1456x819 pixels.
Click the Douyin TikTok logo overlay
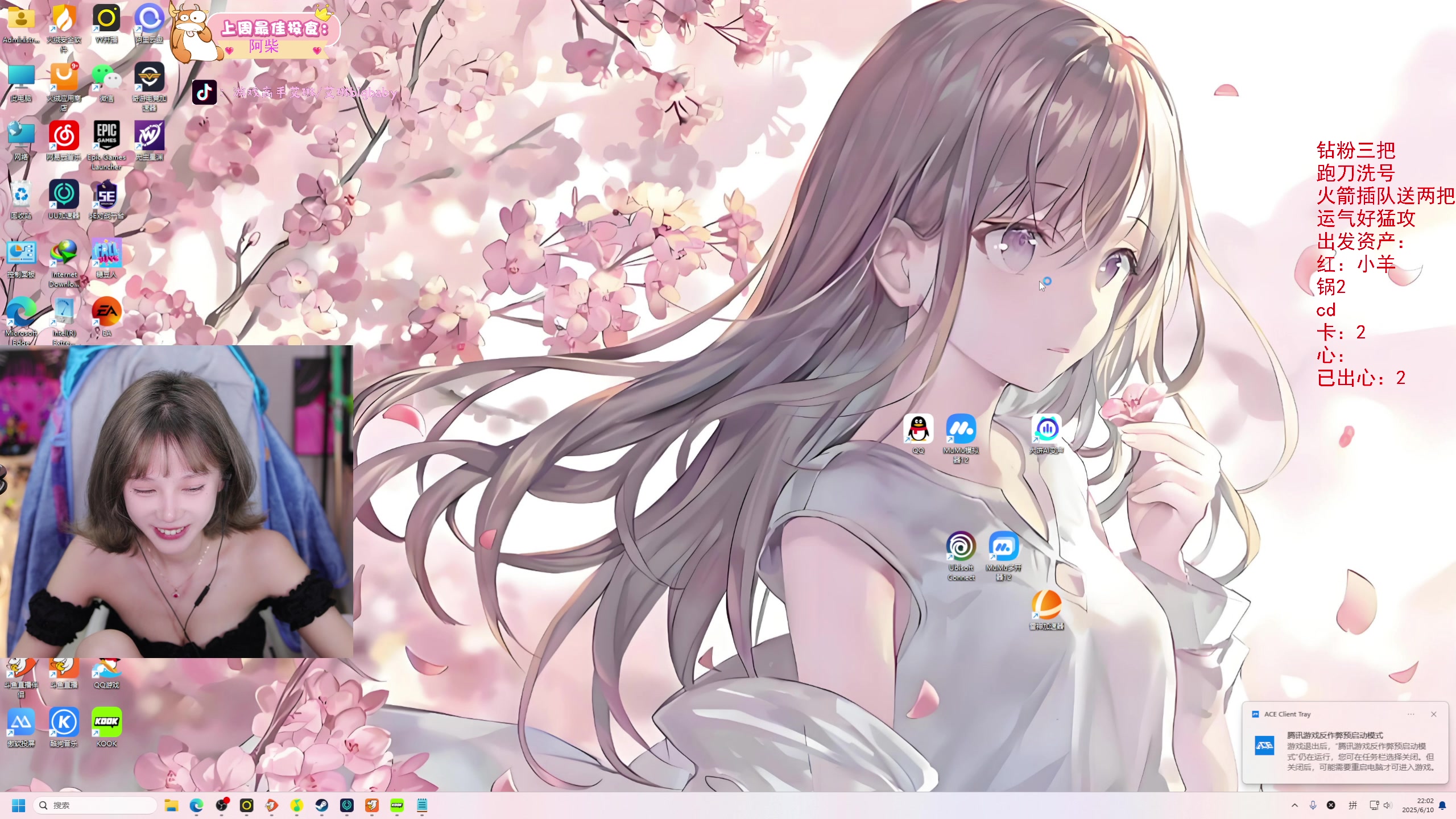[204, 92]
